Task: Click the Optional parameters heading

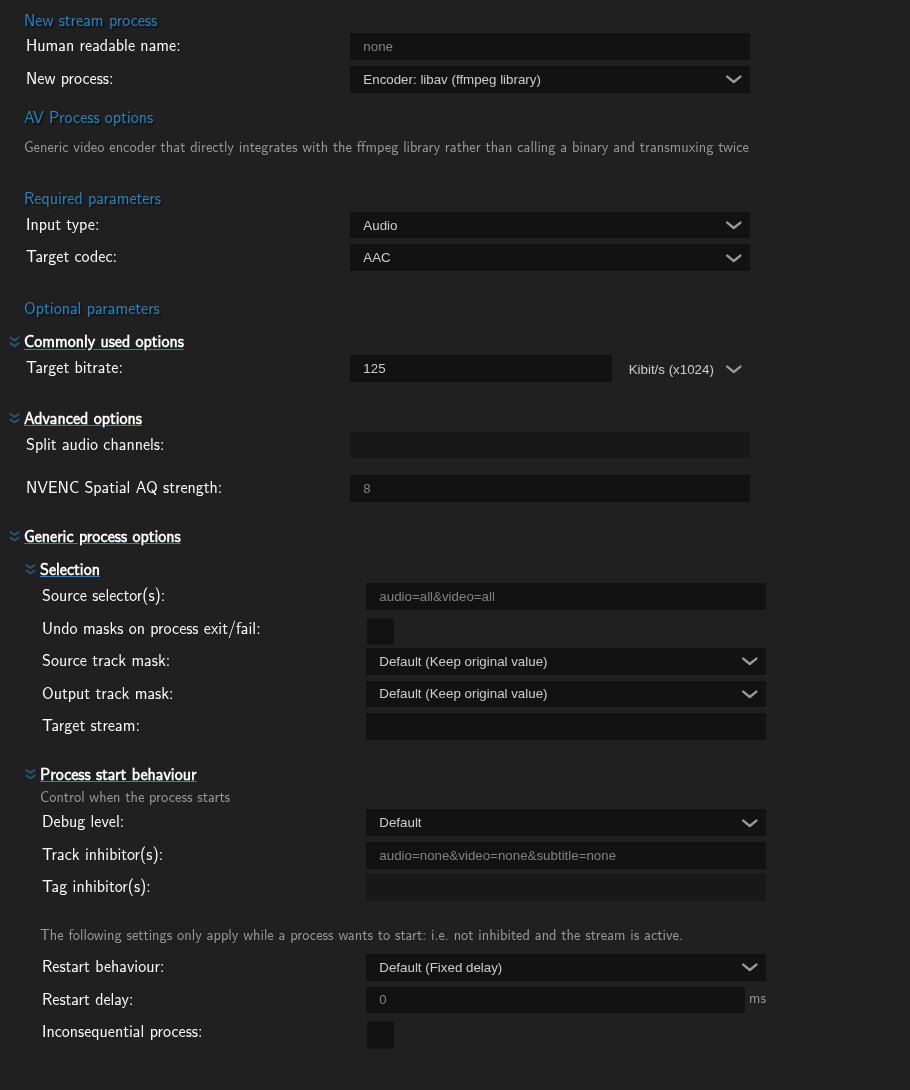Action: point(92,309)
